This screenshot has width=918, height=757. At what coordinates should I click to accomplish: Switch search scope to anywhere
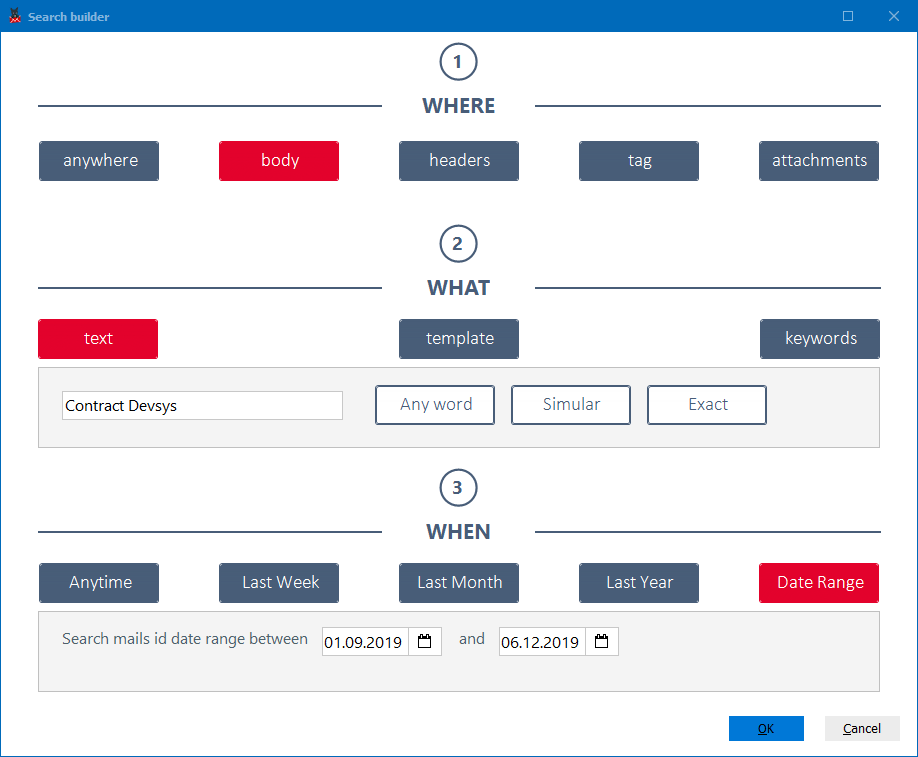(98, 161)
